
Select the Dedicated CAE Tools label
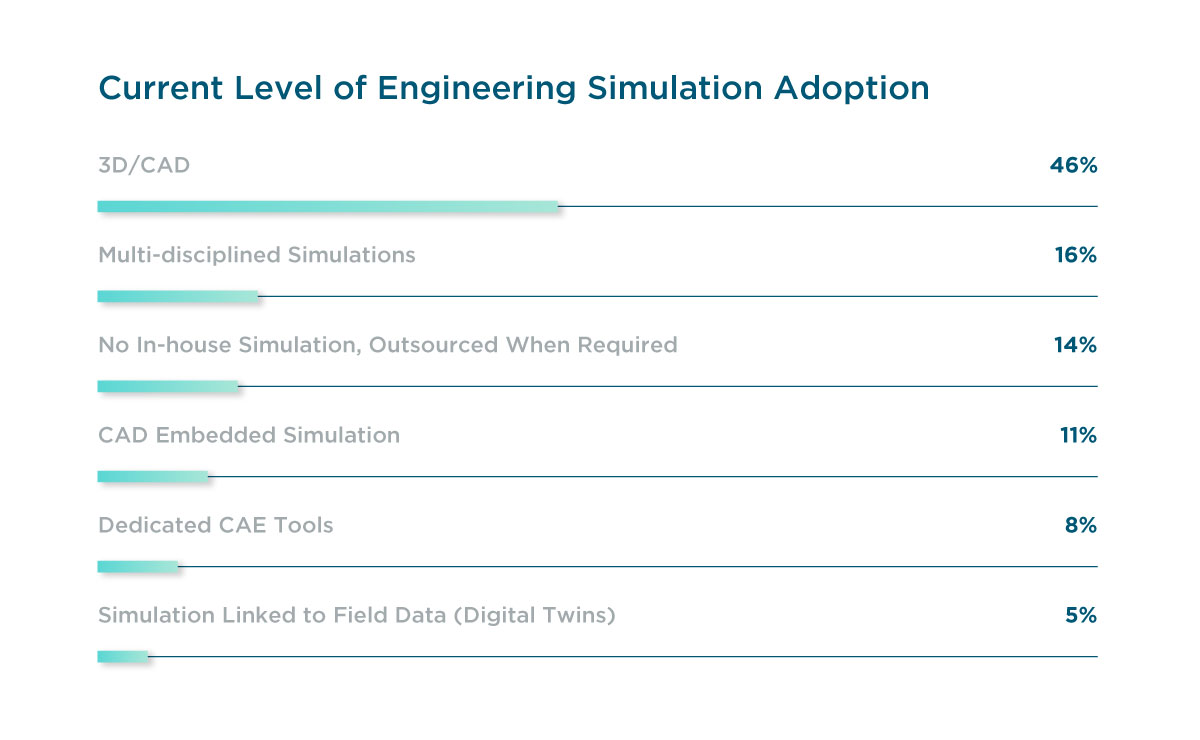point(215,525)
